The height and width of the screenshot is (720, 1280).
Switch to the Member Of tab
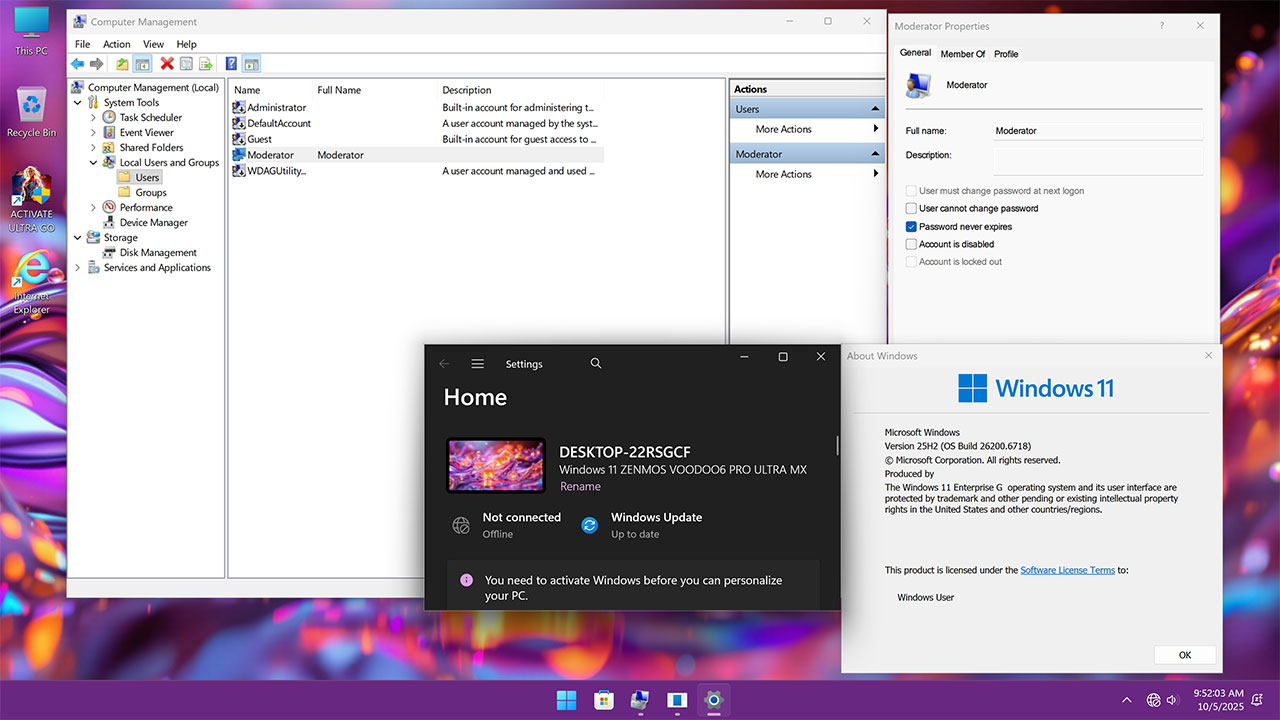[x=963, y=54]
